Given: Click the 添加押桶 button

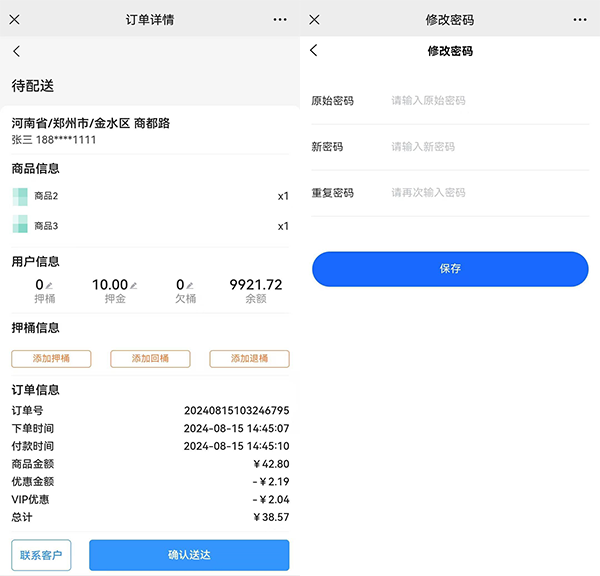Looking at the screenshot, I should tap(51, 359).
